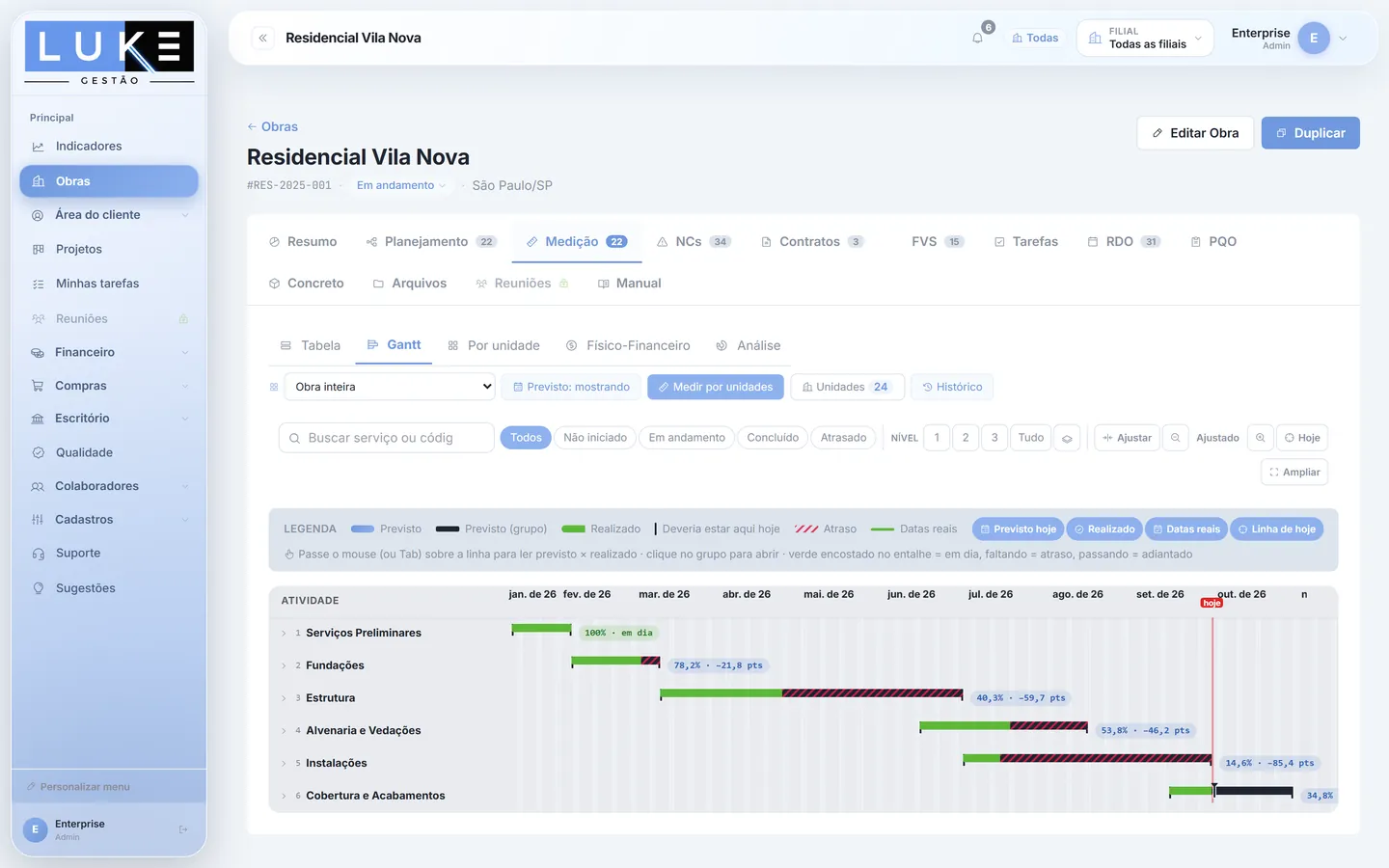Toggle Previsto: mostrando button

click(571, 387)
